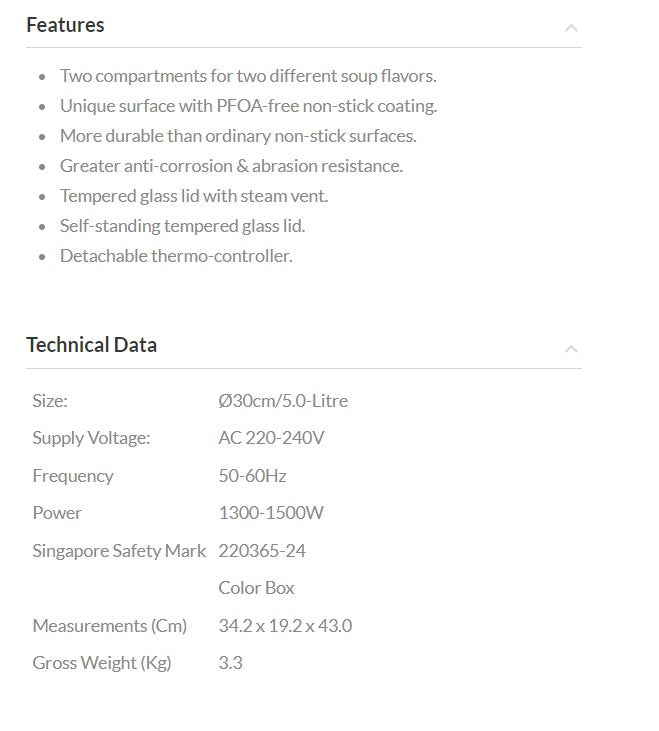
Task: Click the 1300-1500W power value
Action: [271, 513]
